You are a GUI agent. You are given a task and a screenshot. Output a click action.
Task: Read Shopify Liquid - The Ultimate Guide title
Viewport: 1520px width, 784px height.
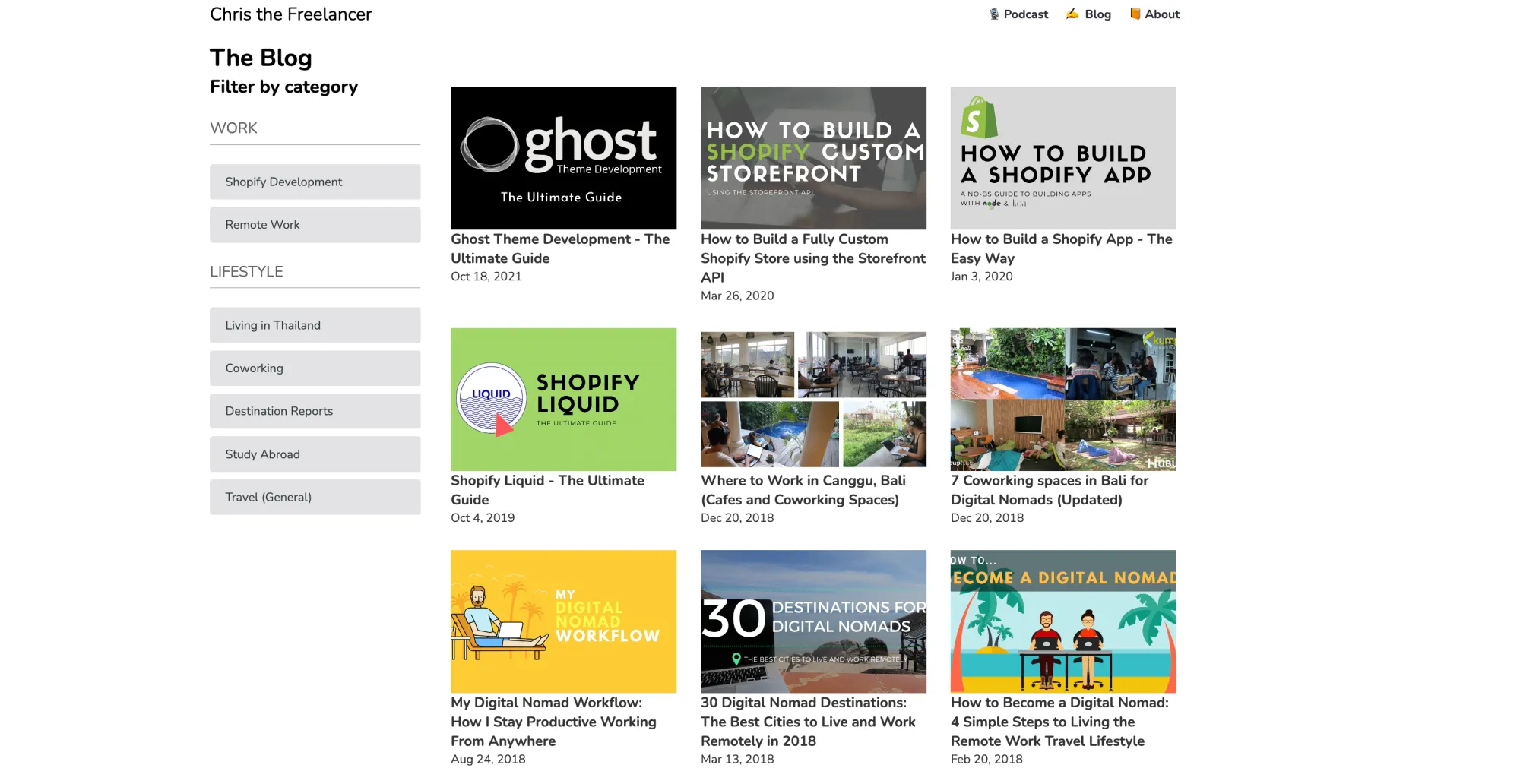coord(547,490)
